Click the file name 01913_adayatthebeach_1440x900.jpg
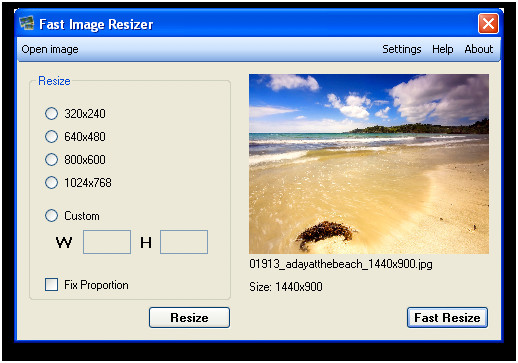 tap(341, 264)
